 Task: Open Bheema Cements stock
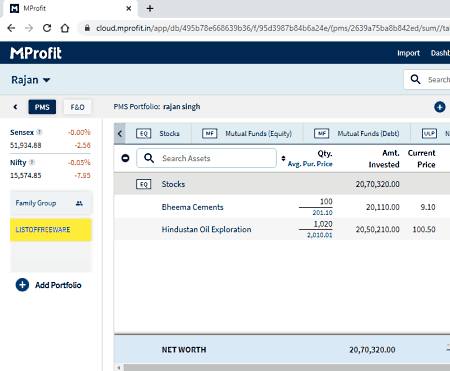click(x=193, y=207)
